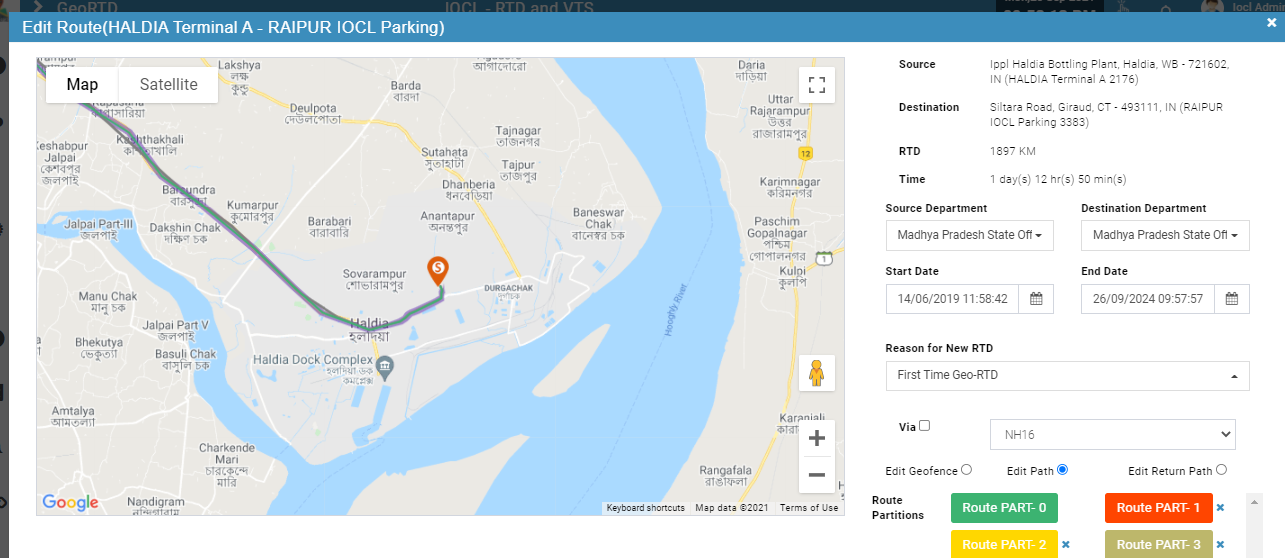Zoom in on the map
The width and height of the screenshot is (1285, 558).
[816, 438]
